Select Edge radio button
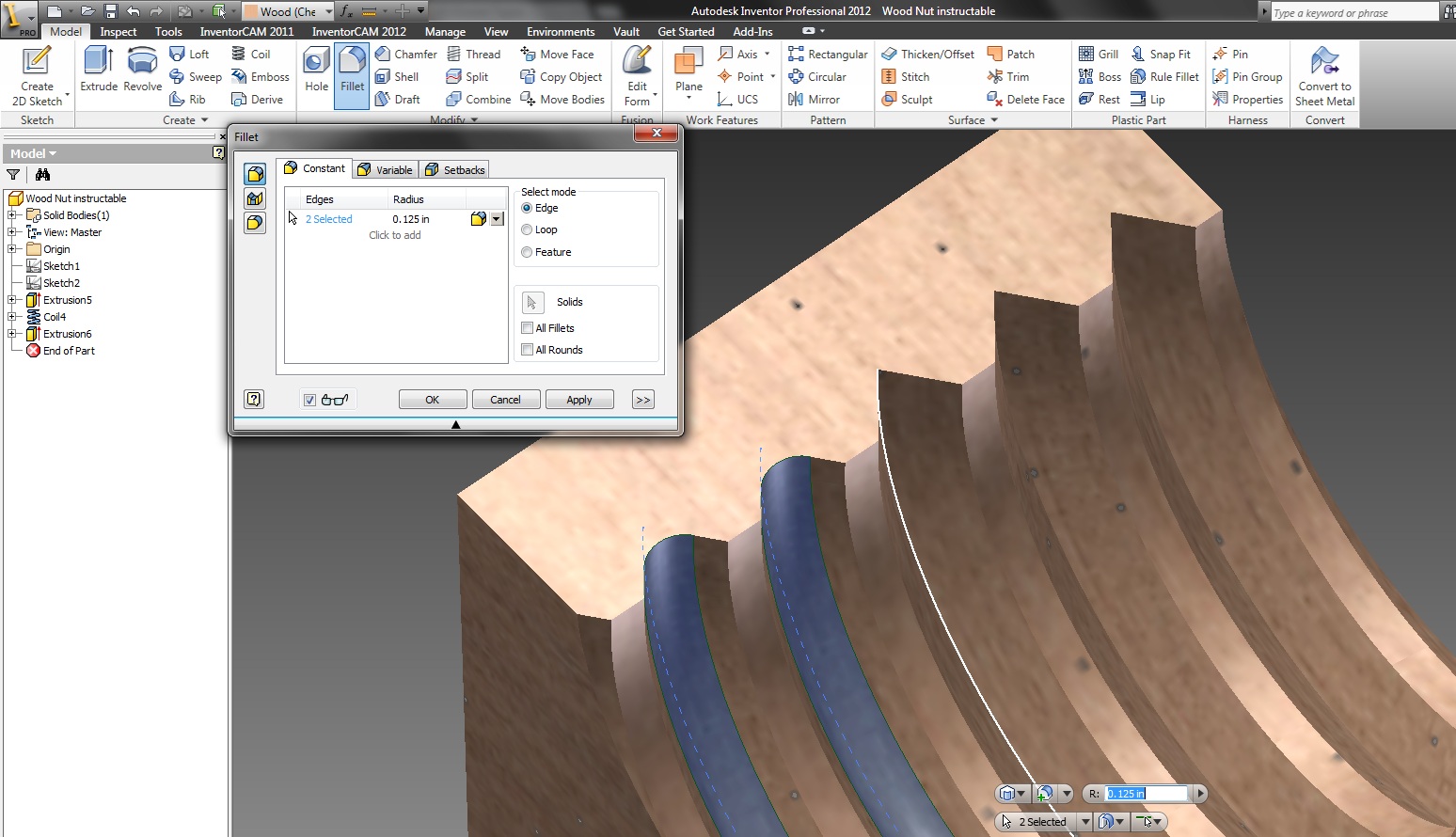 click(527, 208)
